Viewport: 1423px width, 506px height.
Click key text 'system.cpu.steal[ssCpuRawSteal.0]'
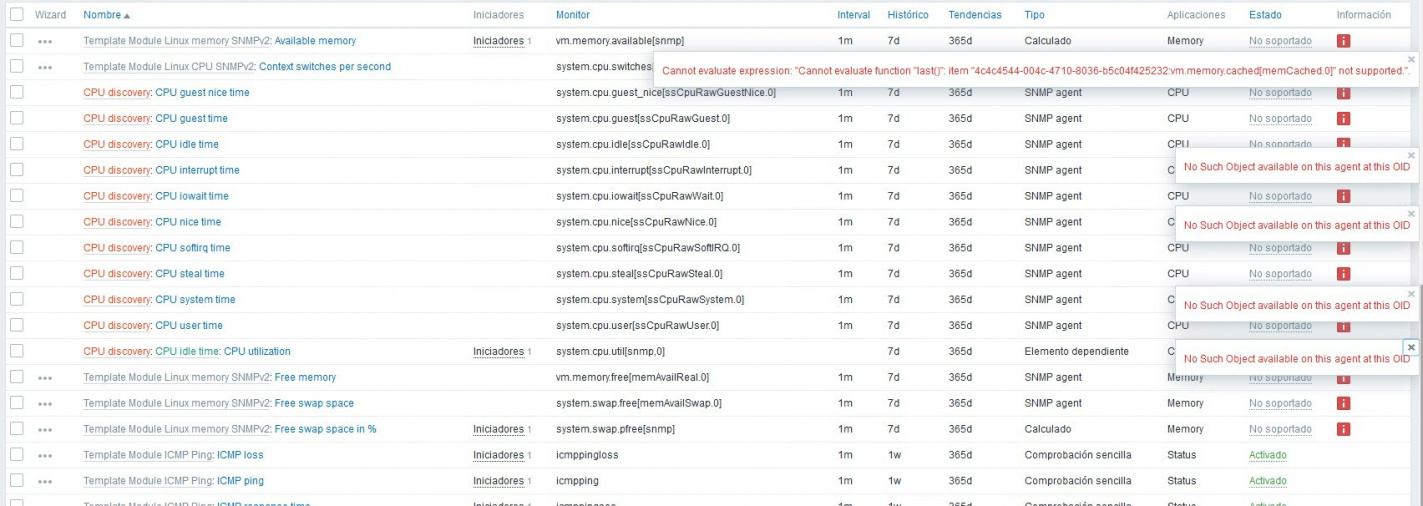[639, 274]
